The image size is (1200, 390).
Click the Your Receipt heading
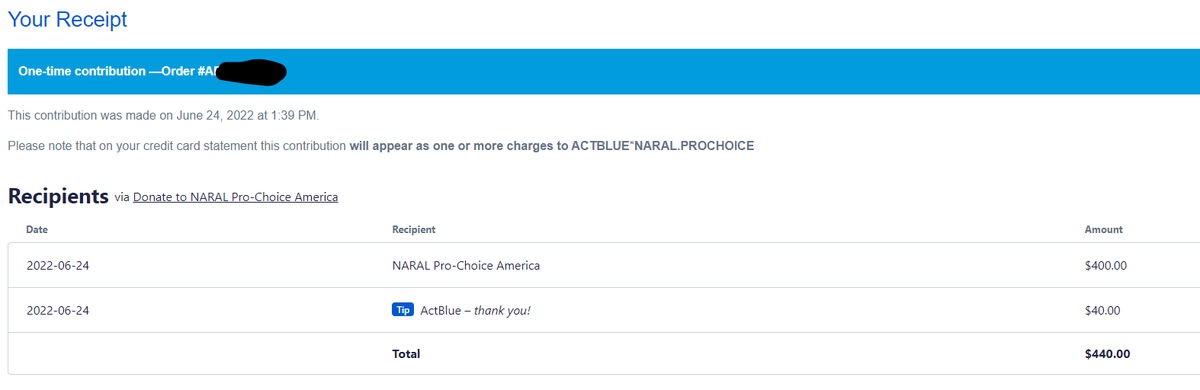[x=67, y=19]
